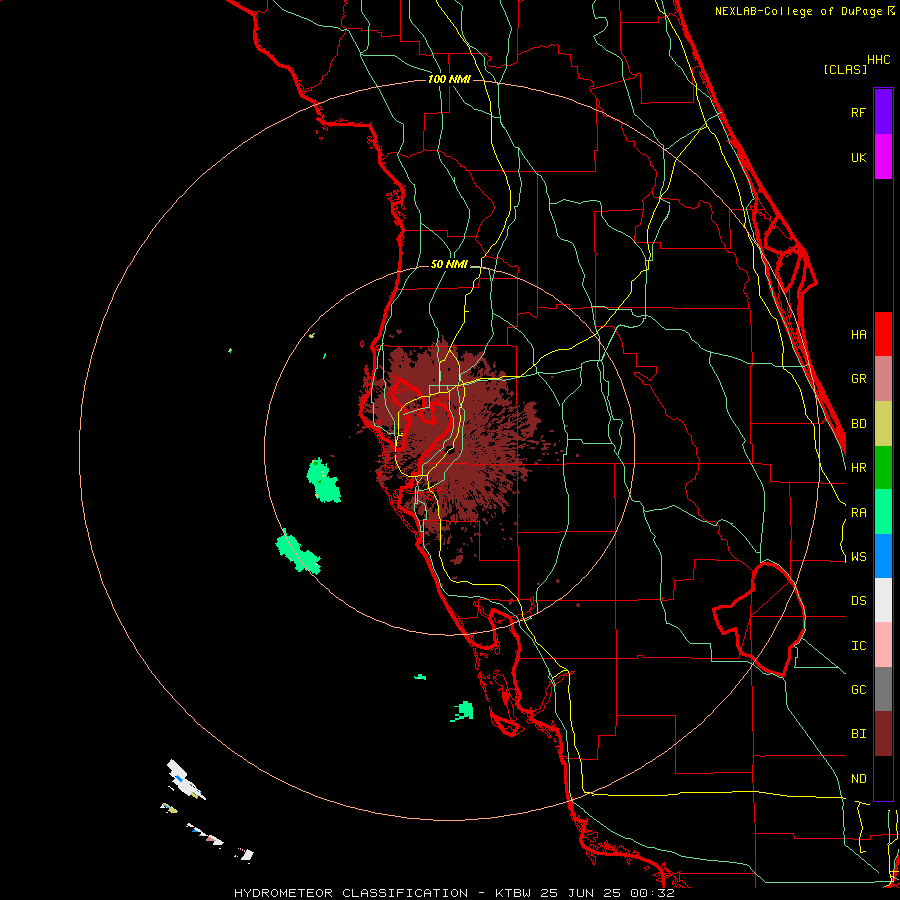Click the "100 NMI" range ring label
The width and height of the screenshot is (900, 900).
coord(449,79)
